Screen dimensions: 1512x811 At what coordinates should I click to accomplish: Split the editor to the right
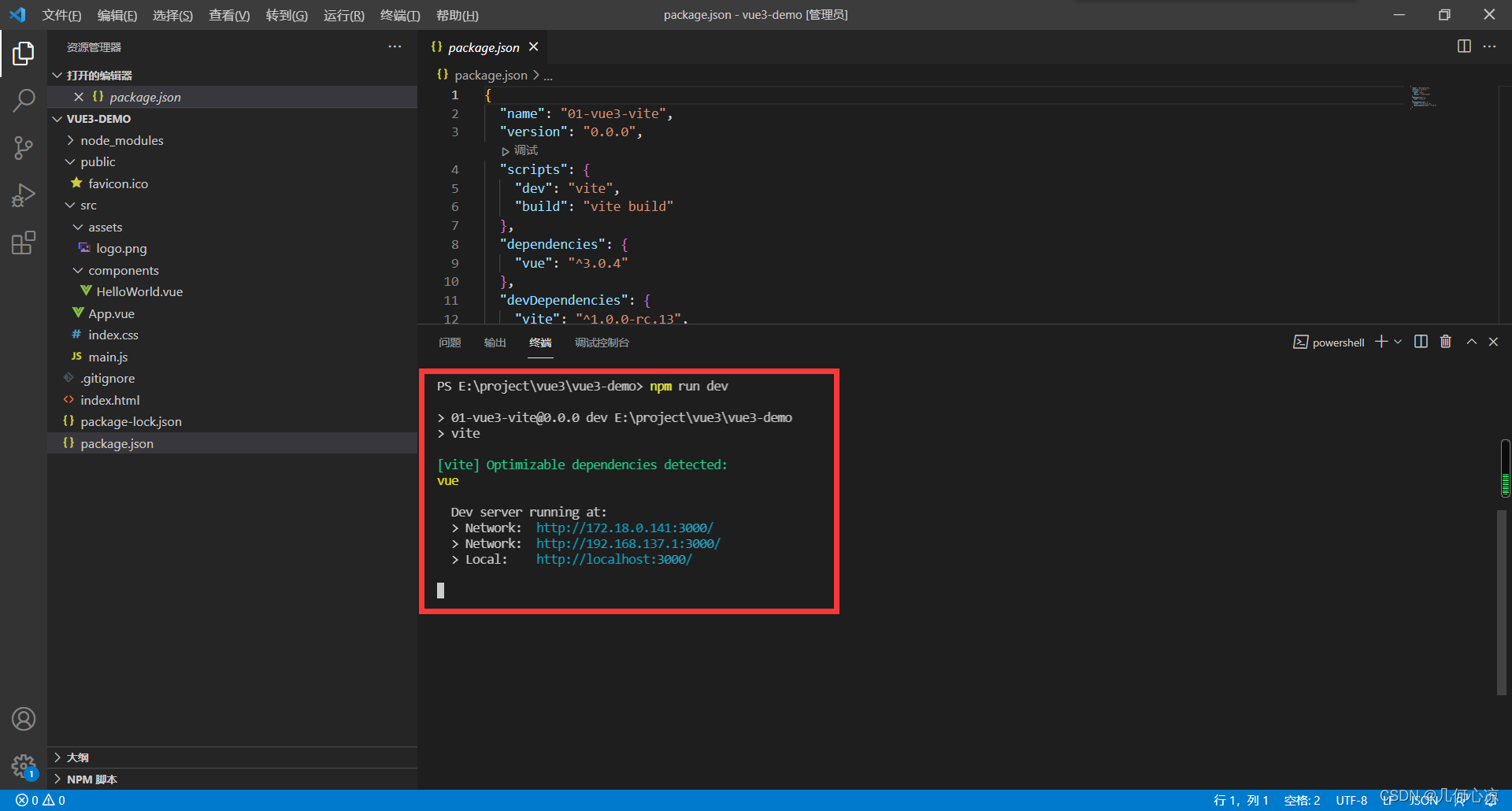pyautogui.click(x=1464, y=46)
